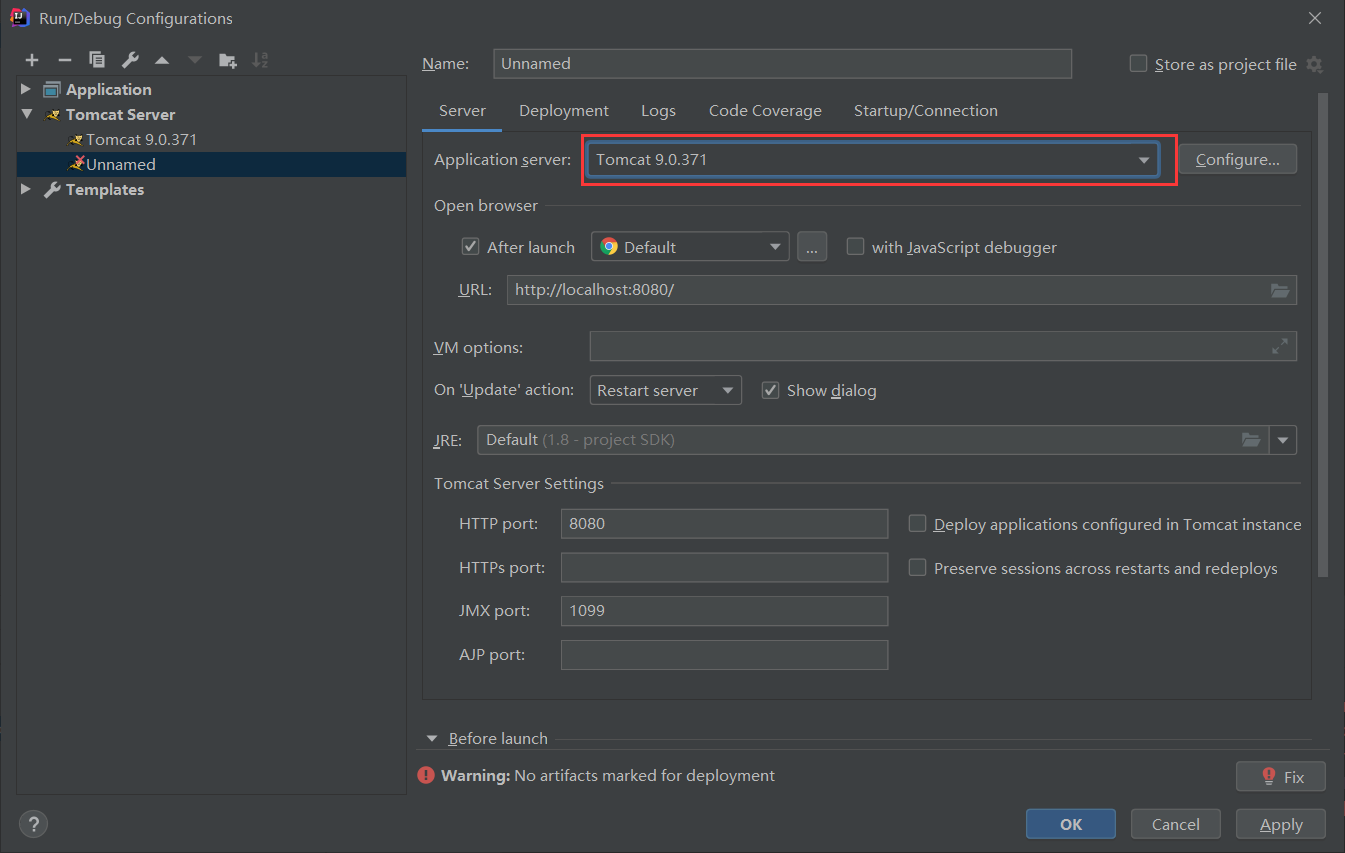Open edit templates wrench icon
This screenshot has width=1345, height=853.
coord(130,60)
